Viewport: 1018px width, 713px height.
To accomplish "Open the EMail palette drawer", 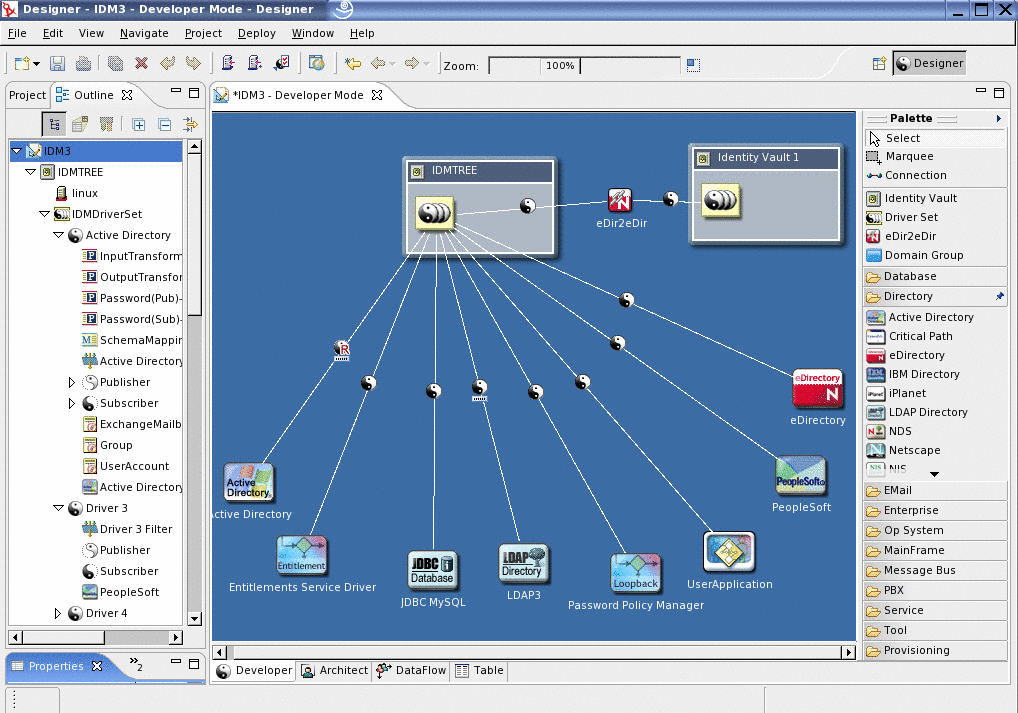I will click(935, 490).
